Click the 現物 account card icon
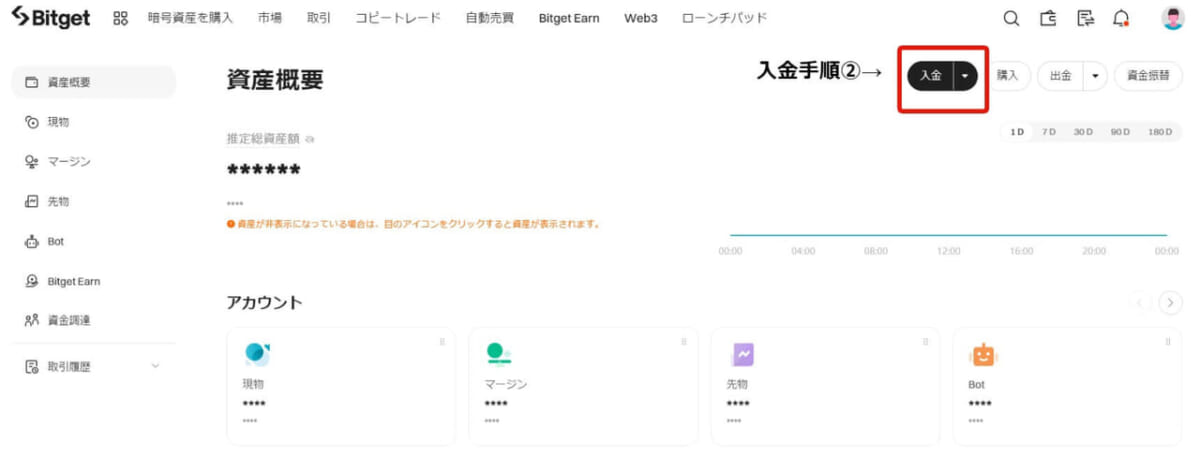1200x473 pixels. 256,353
